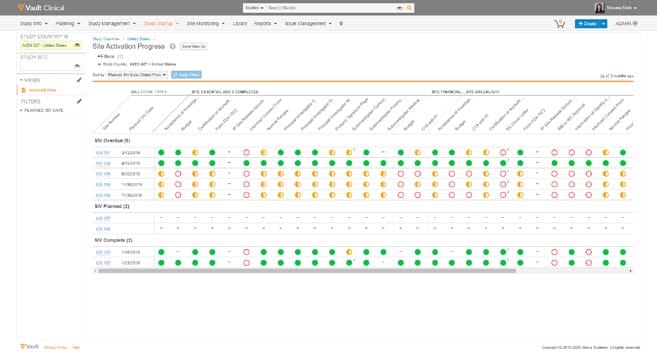This screenshot has height=362, width=657.
Task: Open the Study Startup menu
Action: (x=161, y=23)
